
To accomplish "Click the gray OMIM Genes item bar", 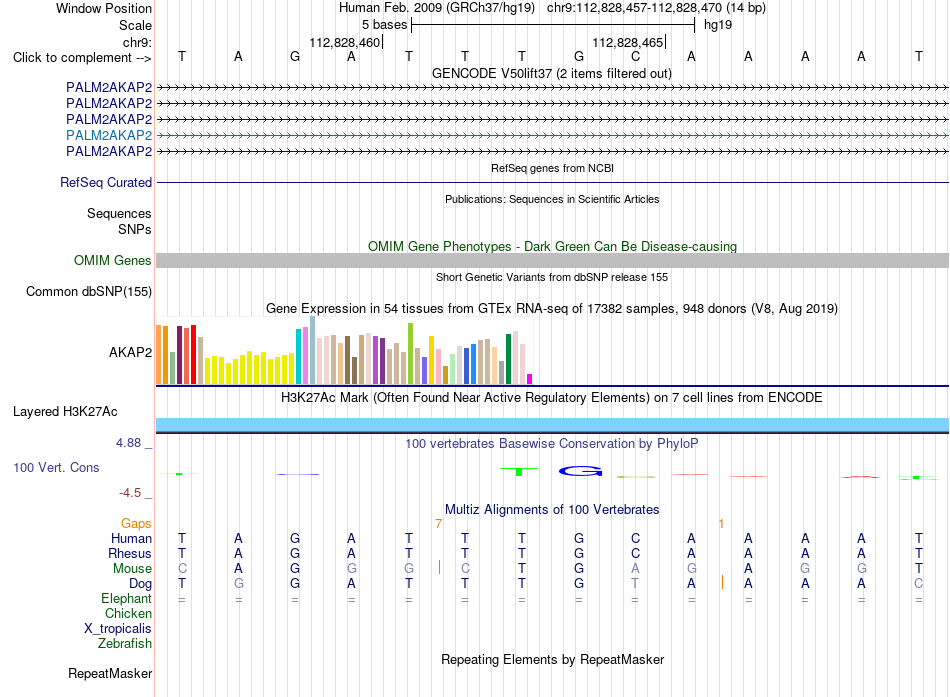I will (x=552, y=261).
